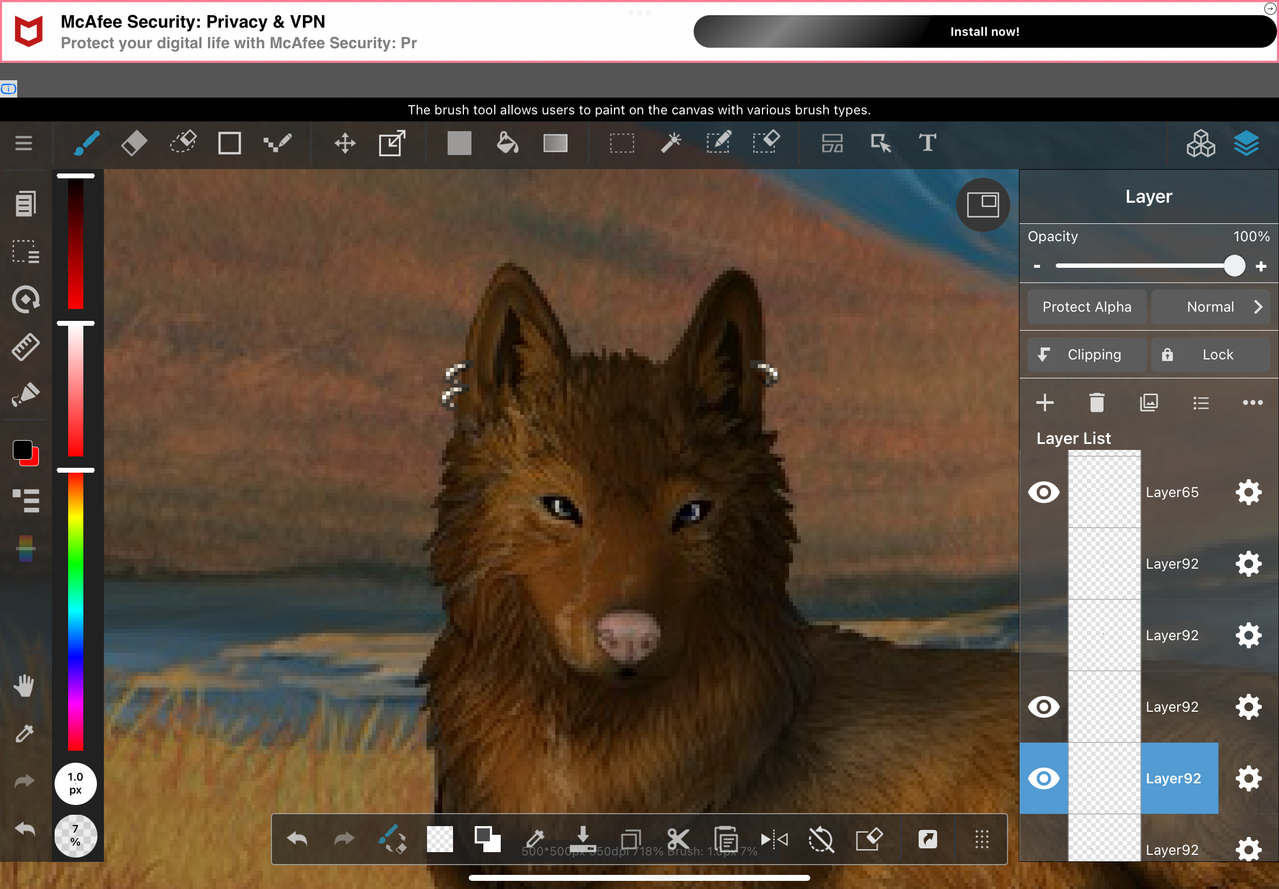The height and width of the screenshot is (889, 1279).
Task: Open canvas rotation options in left sidebar
Action: 26,299
